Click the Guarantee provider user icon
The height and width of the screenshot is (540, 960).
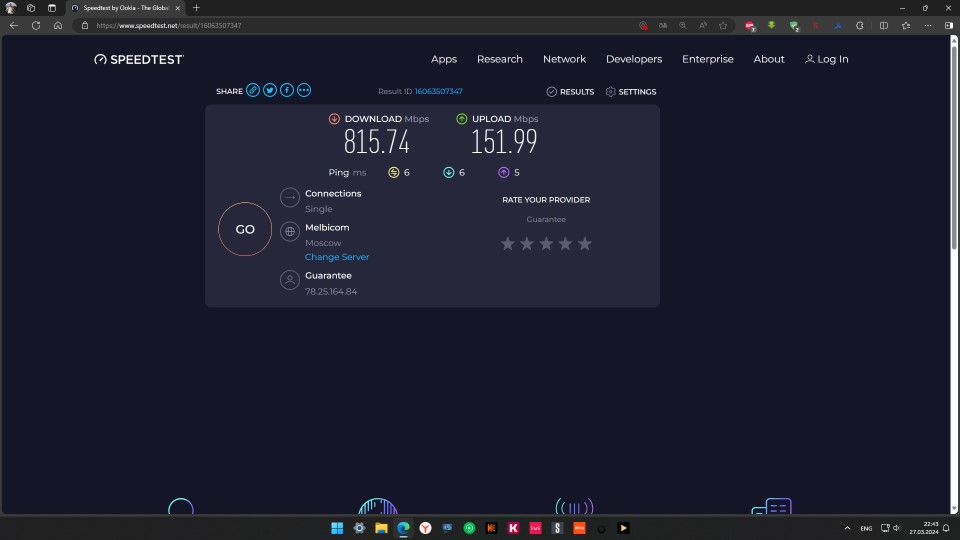coord(290,280)
